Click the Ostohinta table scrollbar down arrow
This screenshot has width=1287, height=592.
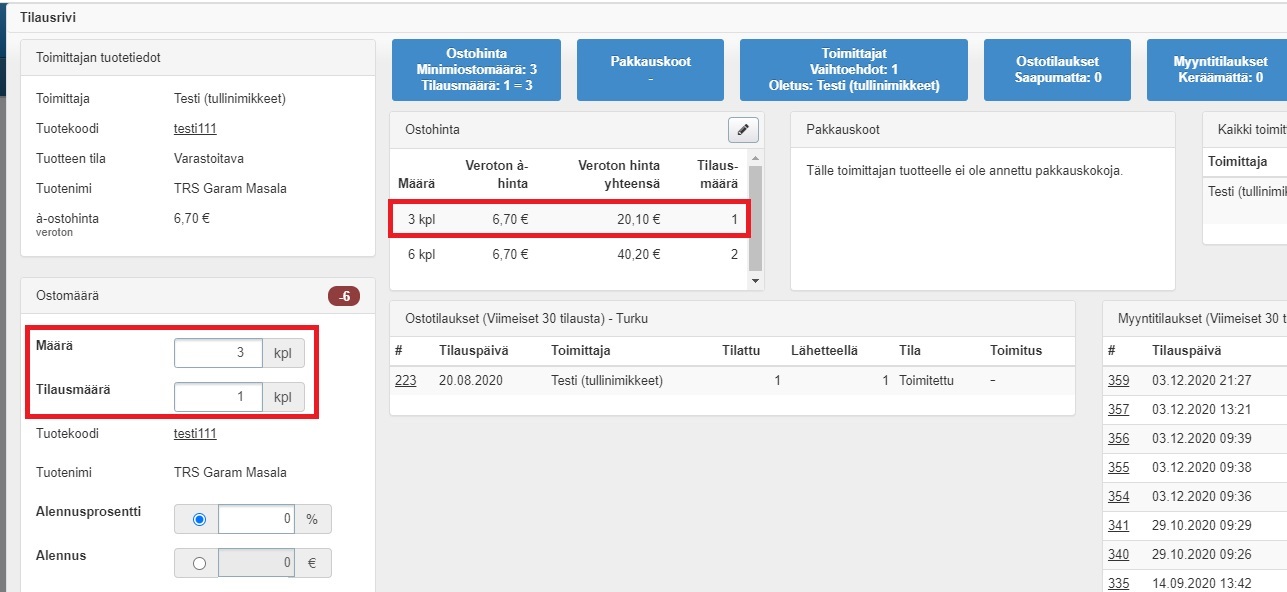click(x=756, y=282)
